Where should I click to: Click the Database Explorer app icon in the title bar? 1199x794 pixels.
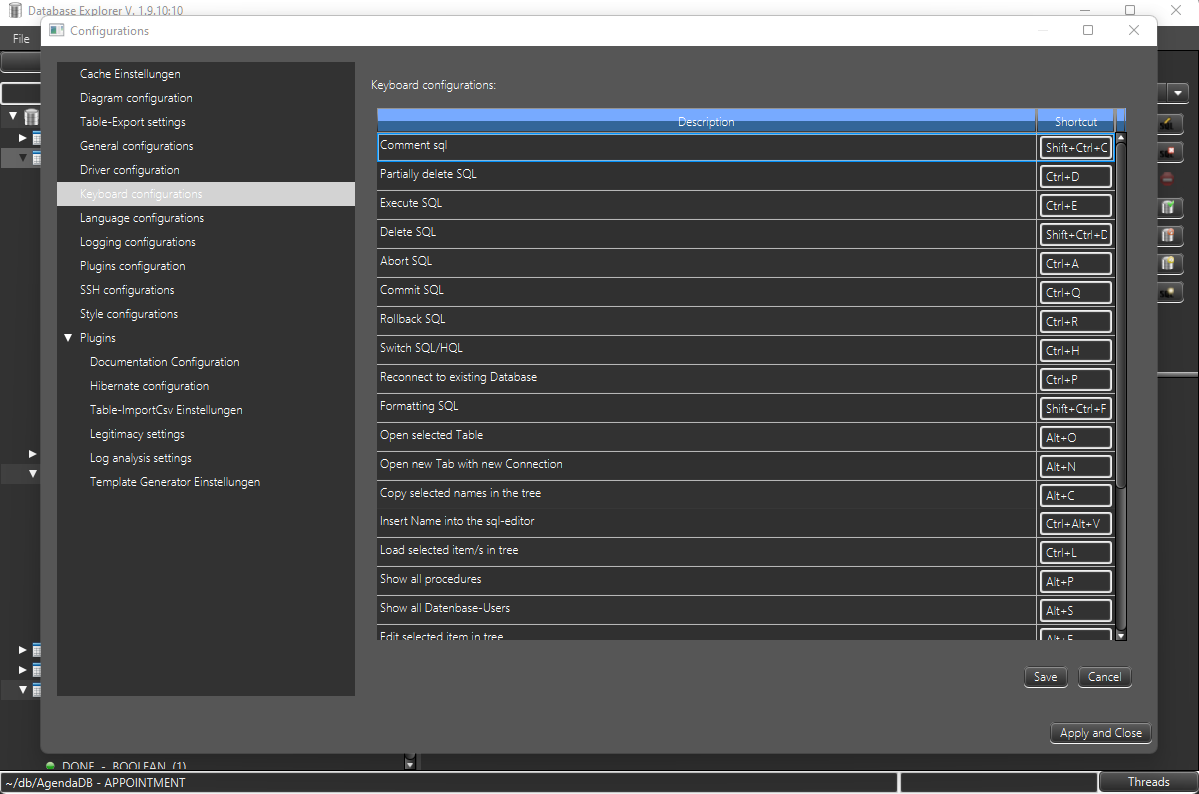coord(15,10)
